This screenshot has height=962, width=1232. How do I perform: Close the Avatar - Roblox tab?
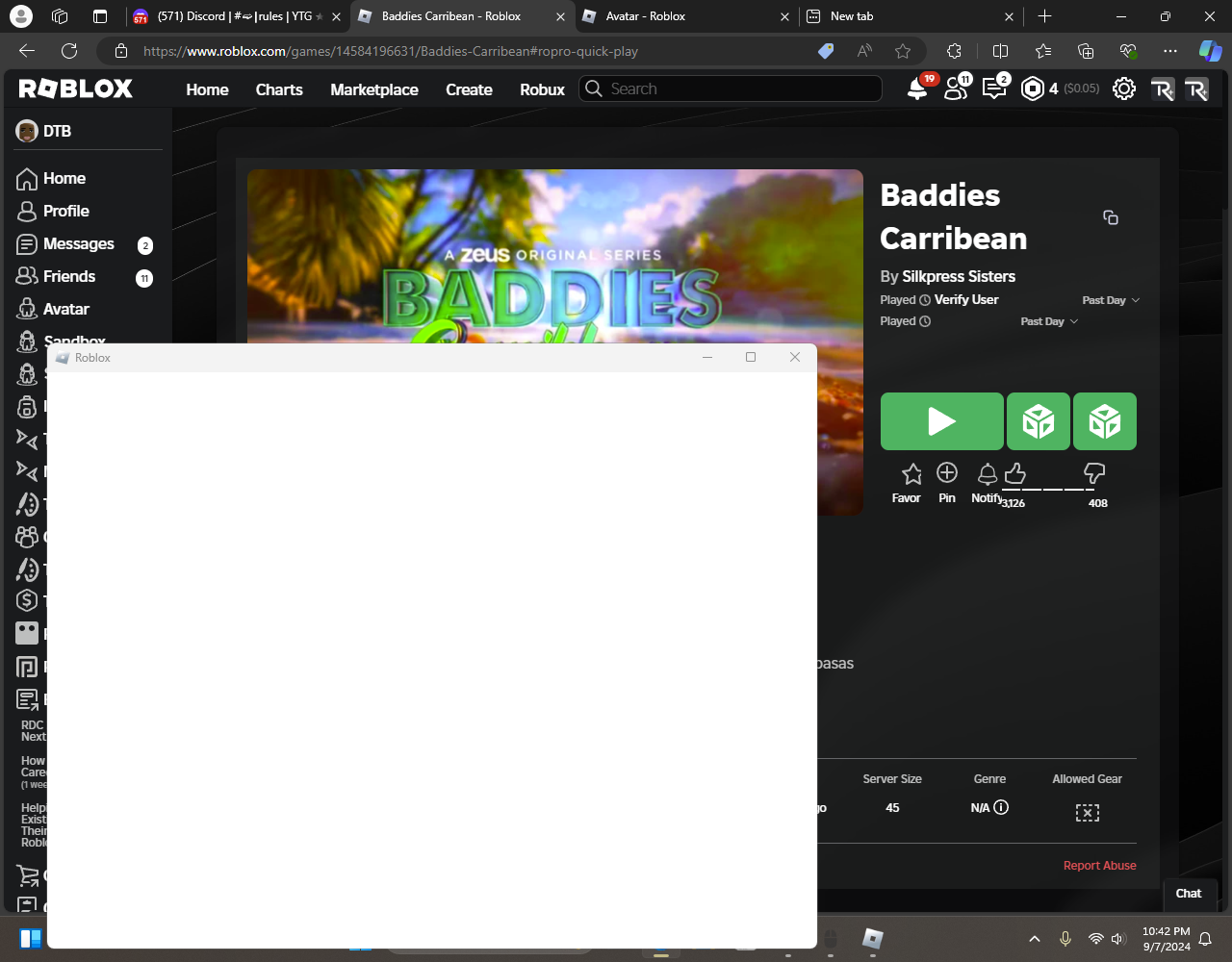tap(784, 16)
